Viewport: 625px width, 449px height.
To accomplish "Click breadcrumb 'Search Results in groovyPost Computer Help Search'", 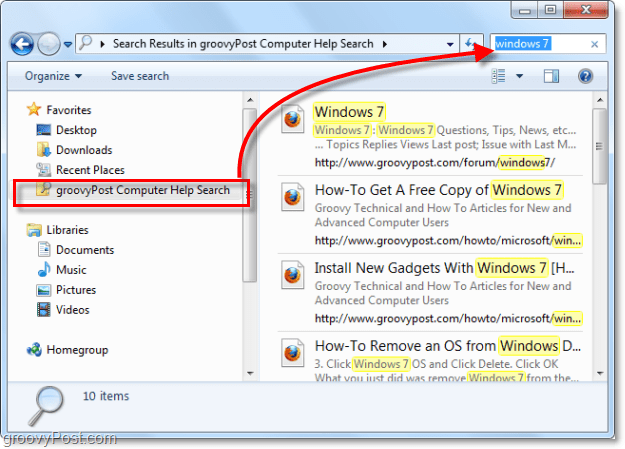I will (x=243, y=43).
